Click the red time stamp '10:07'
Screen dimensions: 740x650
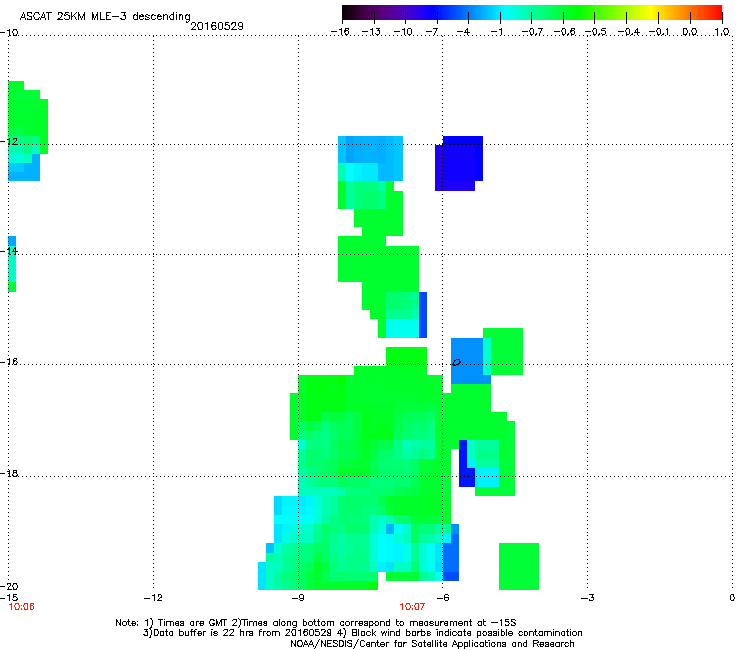412,607
